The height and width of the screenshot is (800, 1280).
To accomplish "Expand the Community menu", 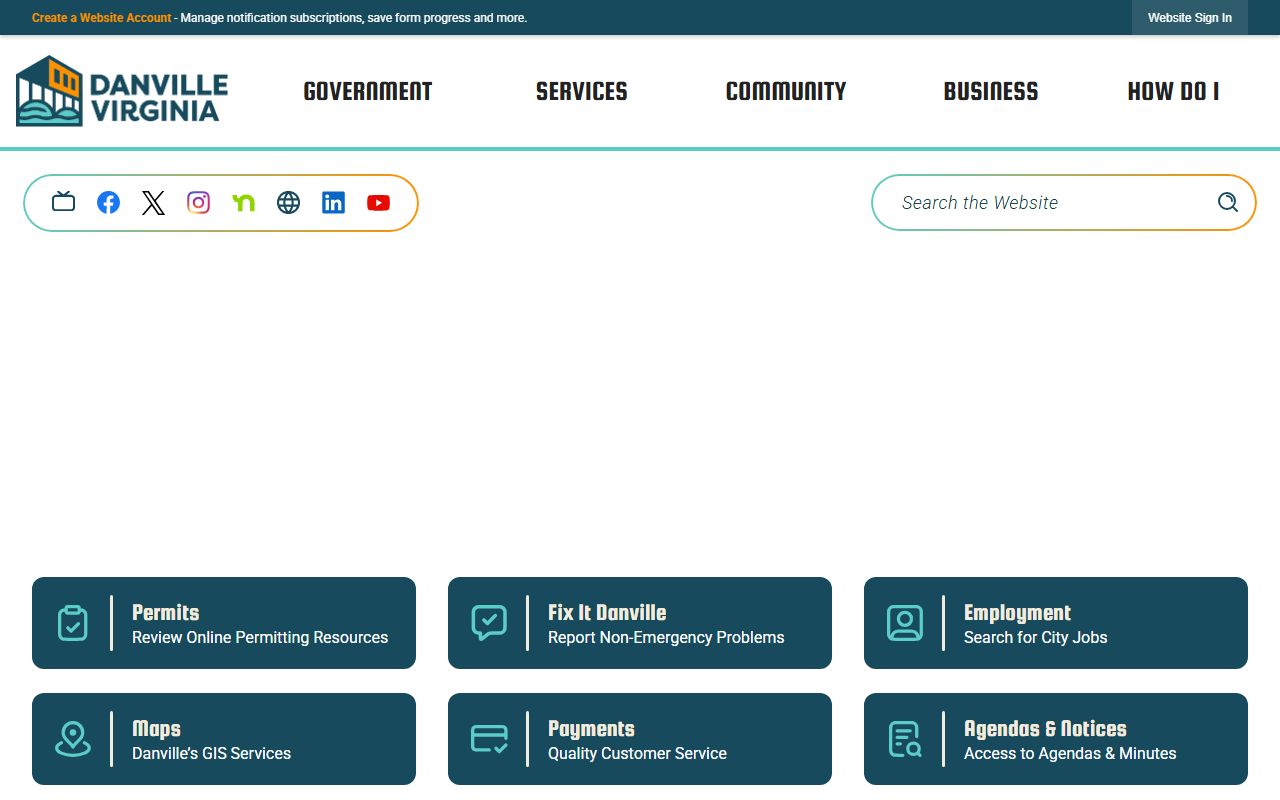I will [785, 92].
